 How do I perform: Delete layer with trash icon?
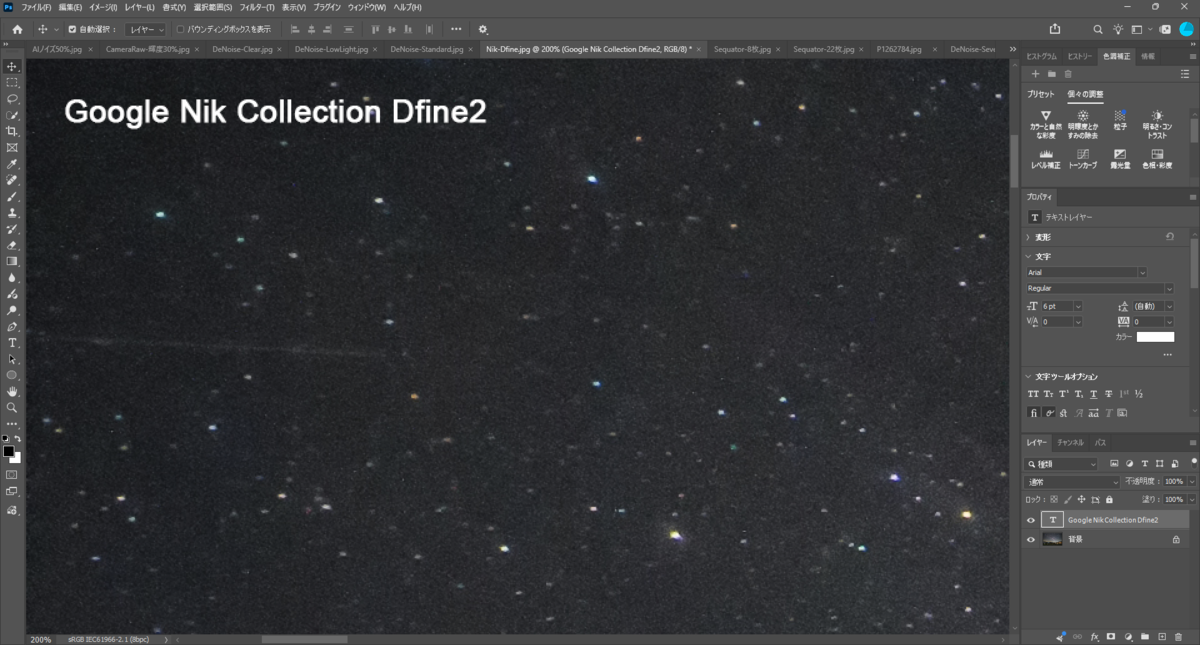pos(1178,637)
